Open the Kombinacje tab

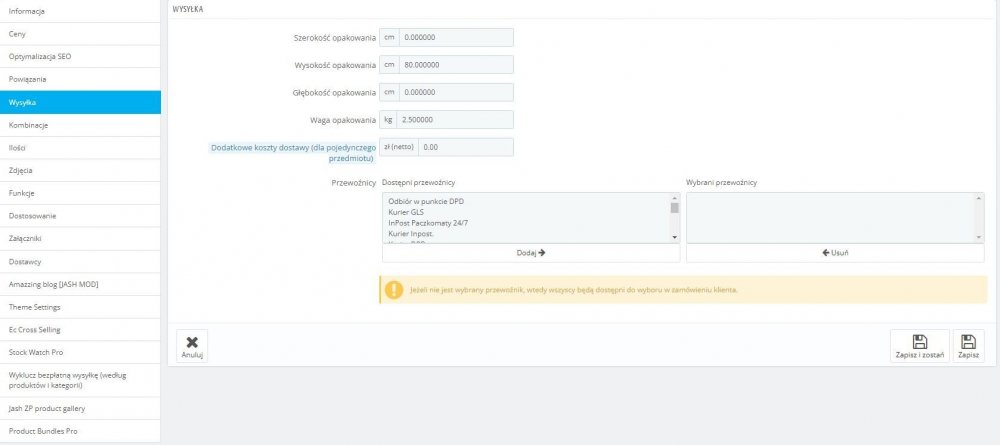pos(80,125)
